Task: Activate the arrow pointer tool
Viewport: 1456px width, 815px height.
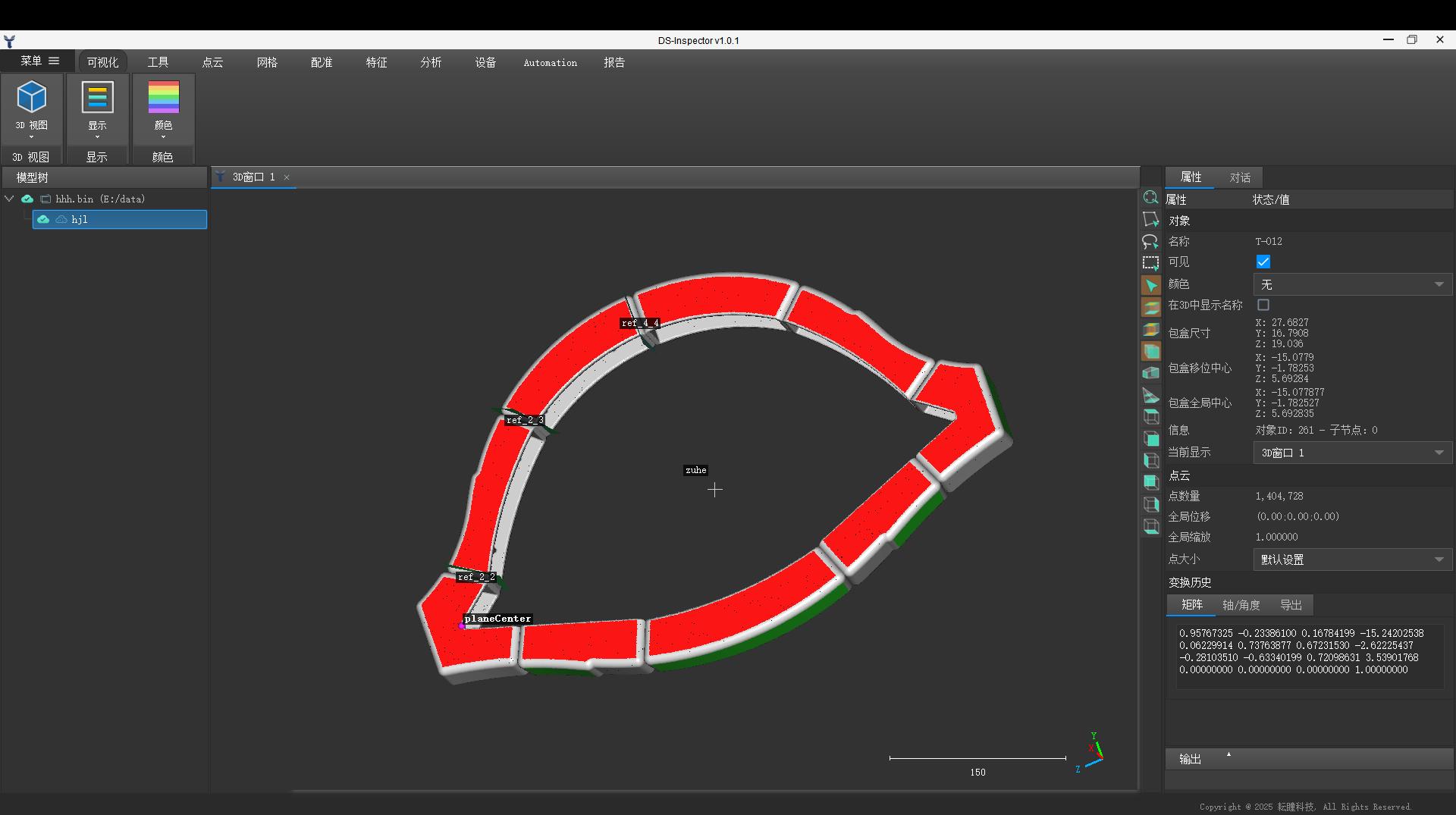Action: pos(1150,285)
